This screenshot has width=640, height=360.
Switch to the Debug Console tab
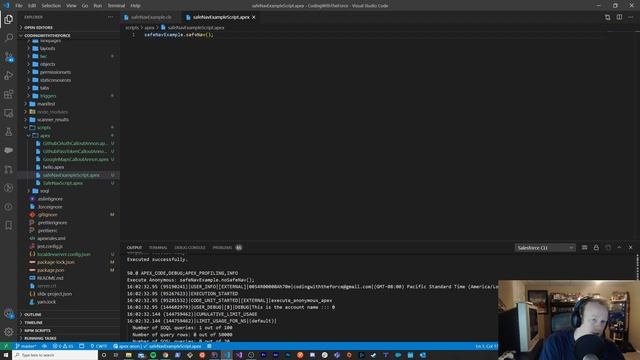(190, 248)
